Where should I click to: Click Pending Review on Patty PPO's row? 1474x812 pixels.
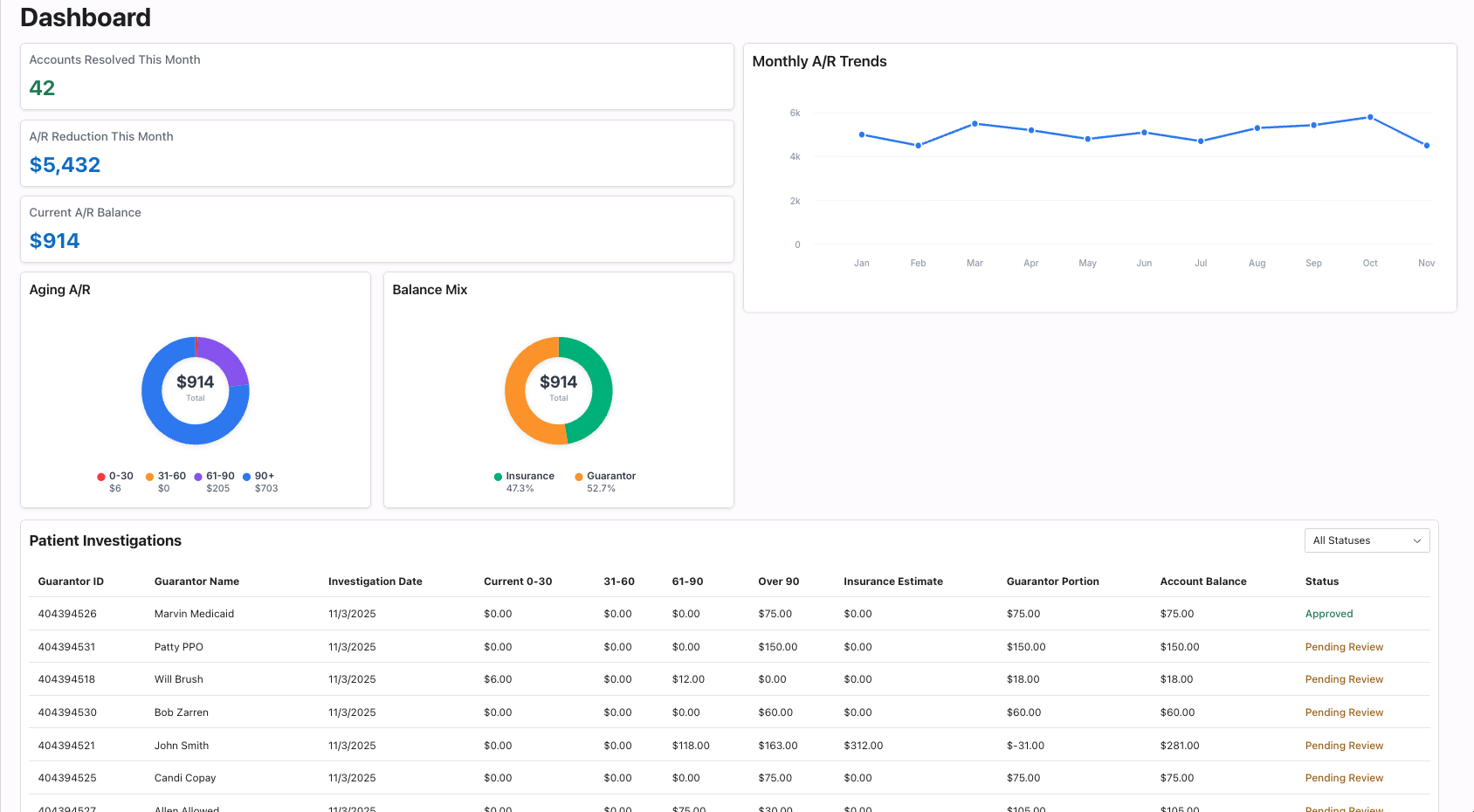coord(1344,646)
